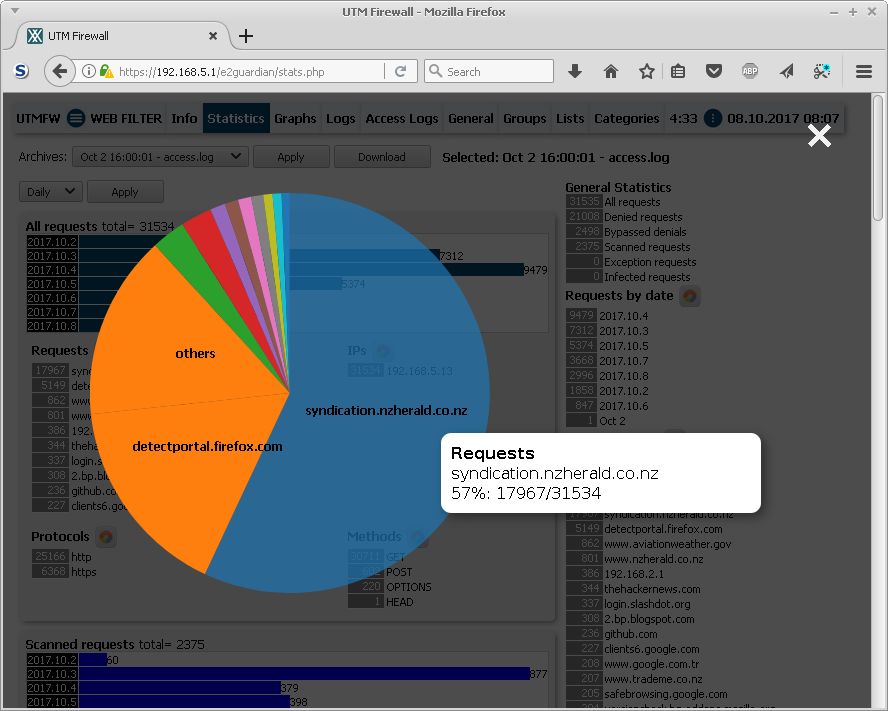Open Adblock Plus ABP icon
The image size is (888, 711).
tap(750, 71)
